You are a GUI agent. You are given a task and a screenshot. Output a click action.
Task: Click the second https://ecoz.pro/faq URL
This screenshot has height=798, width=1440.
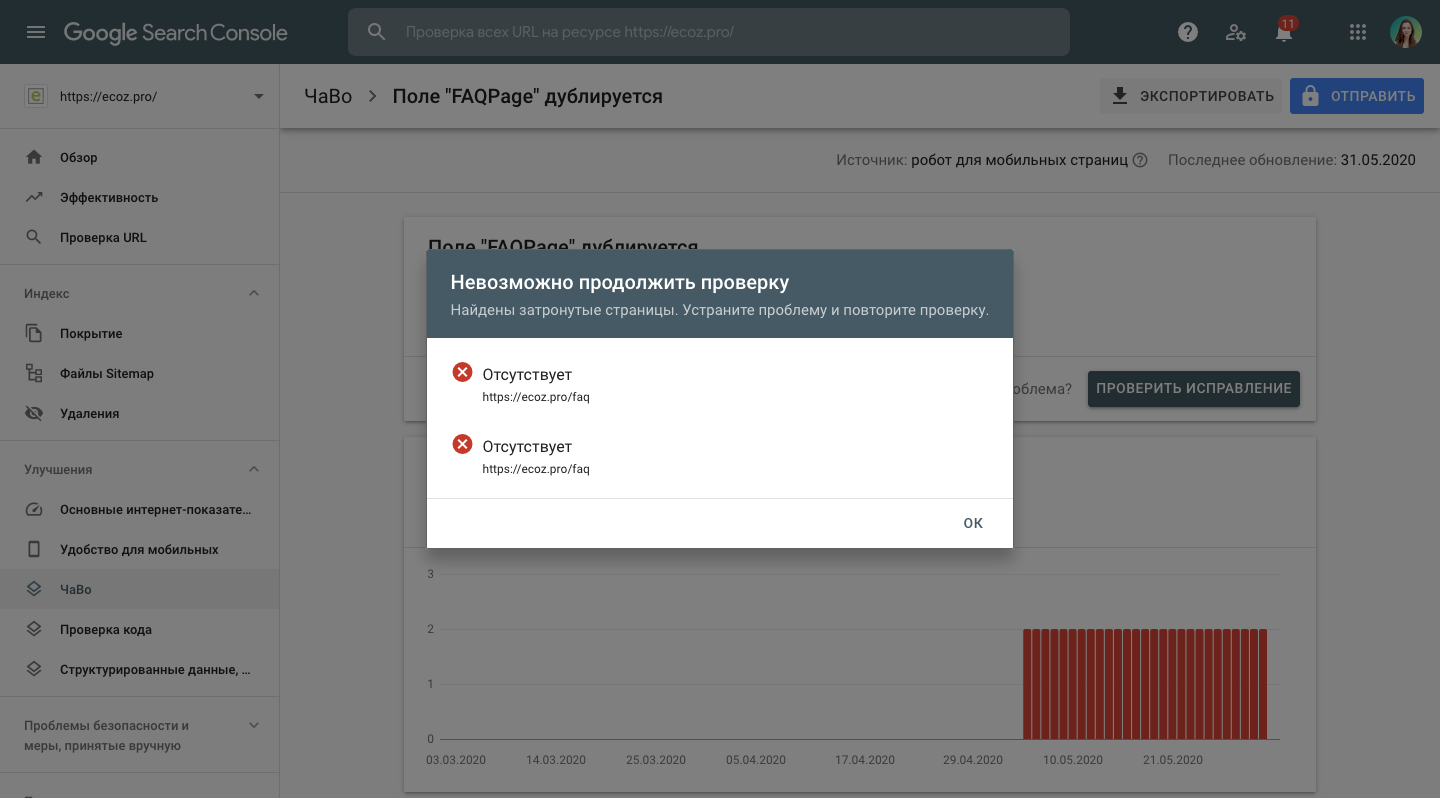coord(536,469)
